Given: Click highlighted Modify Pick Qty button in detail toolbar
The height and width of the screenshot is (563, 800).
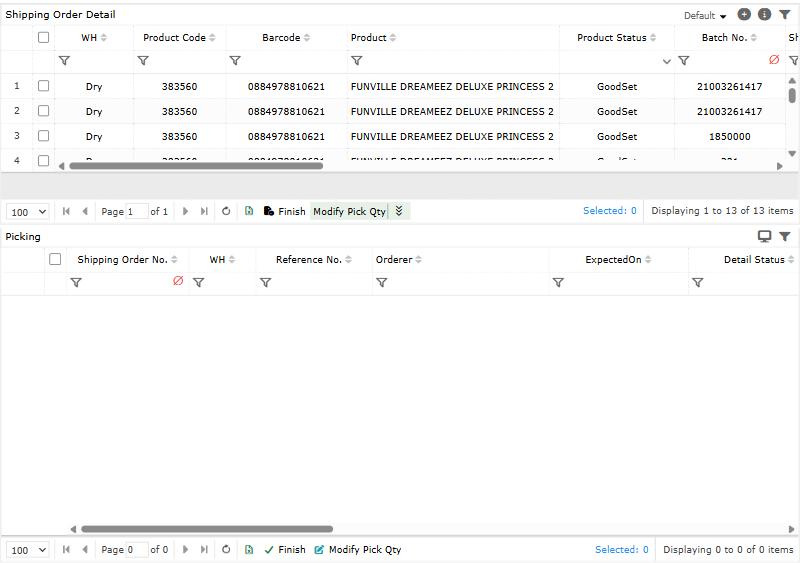Looking at the screenshot, I should pyautogui.click(x=349, y=211).
